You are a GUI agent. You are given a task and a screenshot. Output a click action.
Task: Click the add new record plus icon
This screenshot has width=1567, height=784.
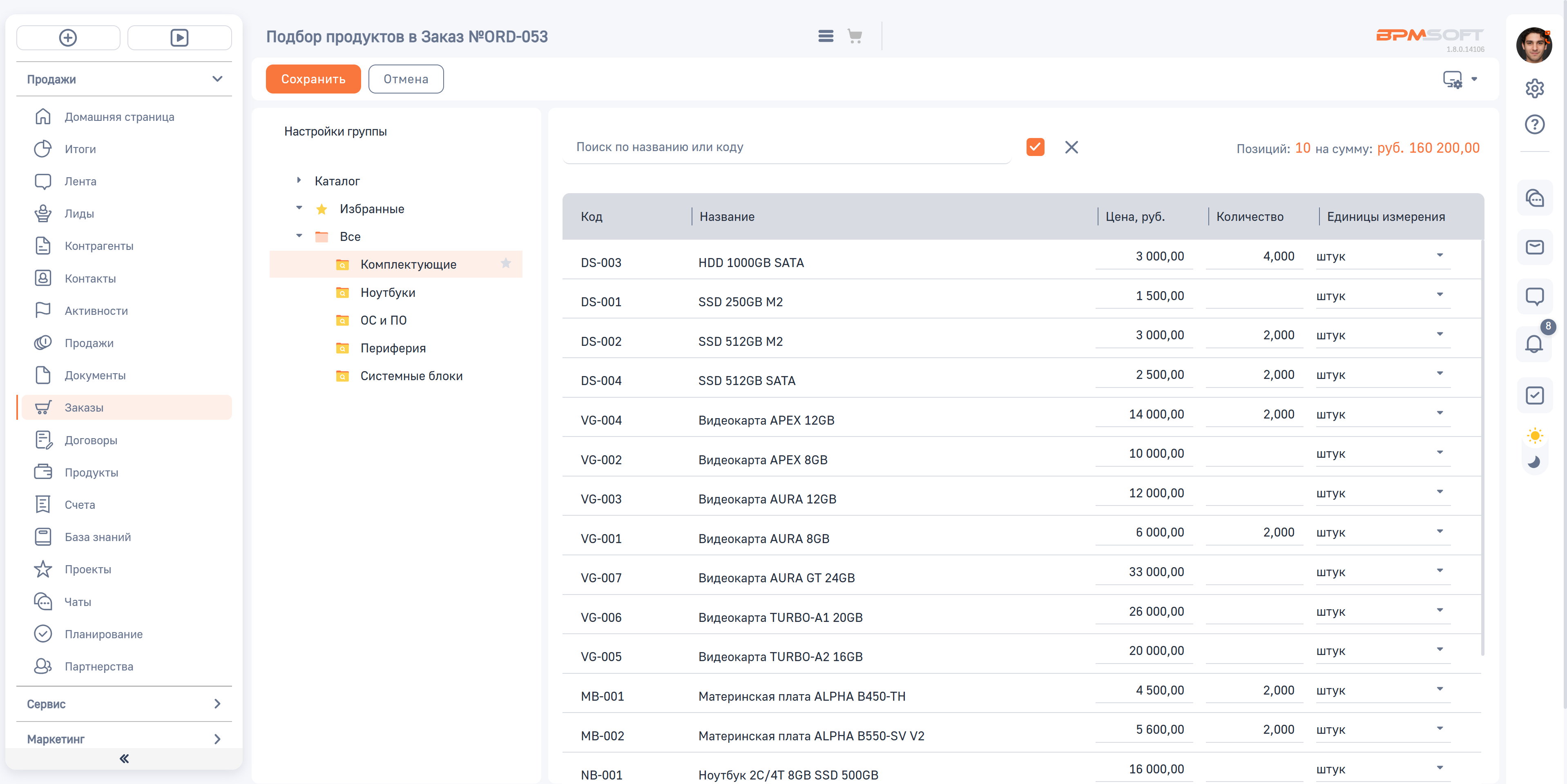pyautogui.click(x=68, y=38)
